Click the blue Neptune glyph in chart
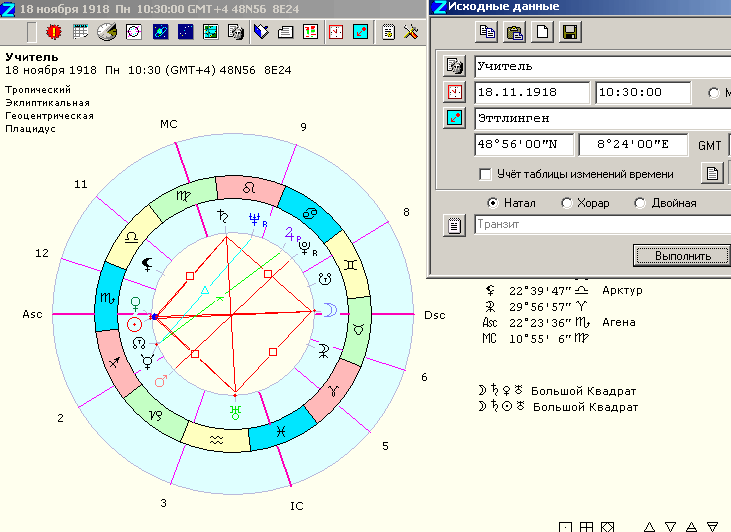The image size is (731, 532). [x=255, y=219]
